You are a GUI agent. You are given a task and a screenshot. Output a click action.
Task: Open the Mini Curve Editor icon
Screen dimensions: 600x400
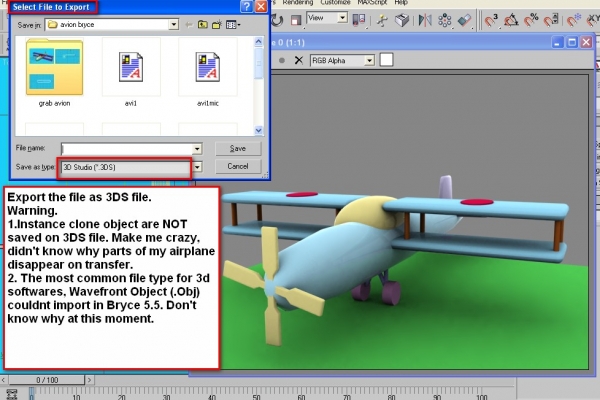coord(12,394)
